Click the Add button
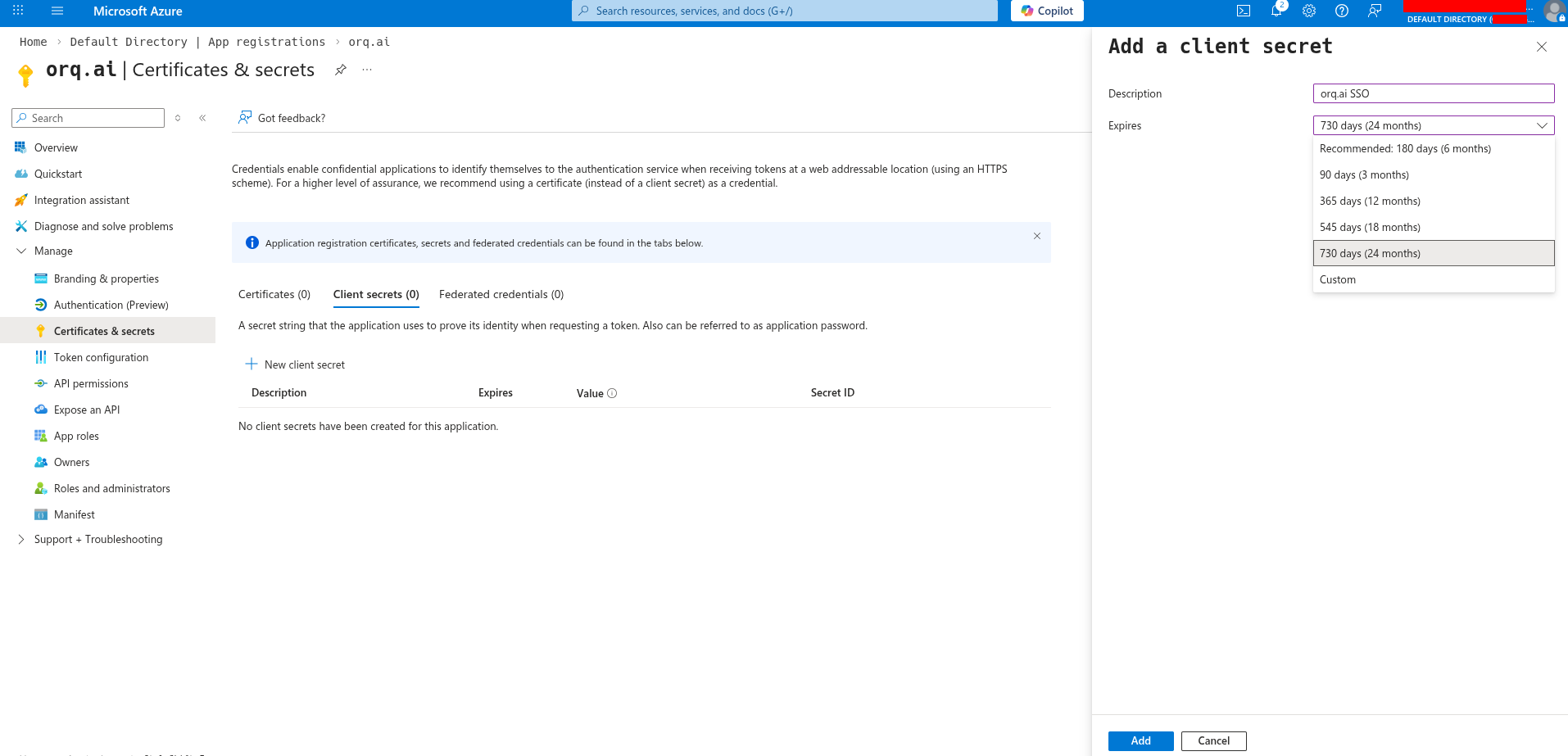Image resolution: width=1568 pixels, height=756 pixels. tap(1140, 740)
